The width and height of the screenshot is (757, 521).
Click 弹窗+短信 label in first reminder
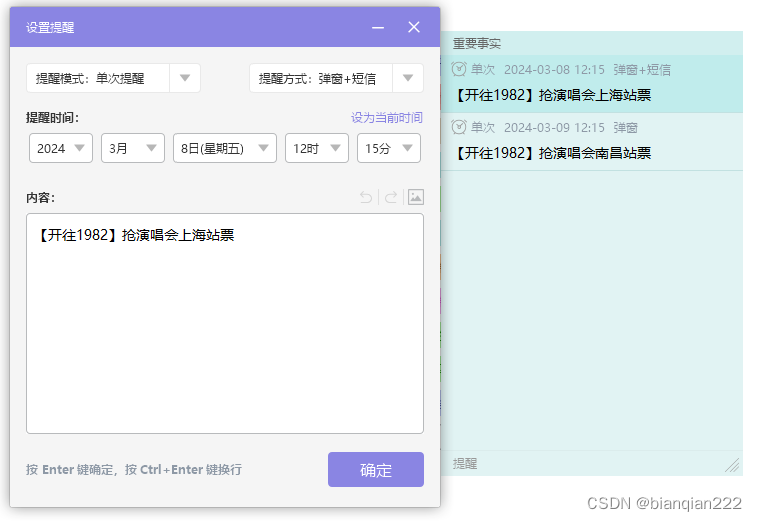pos(642,70)
